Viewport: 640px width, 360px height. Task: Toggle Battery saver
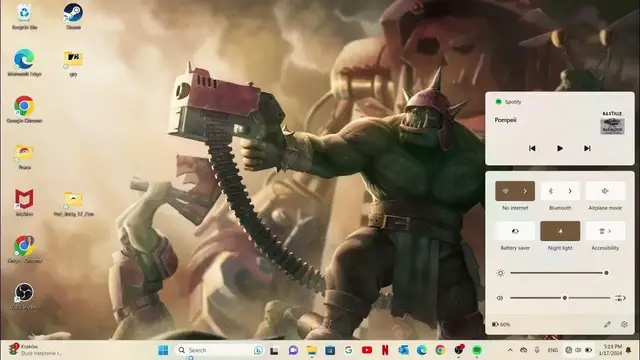coord(515,231)
